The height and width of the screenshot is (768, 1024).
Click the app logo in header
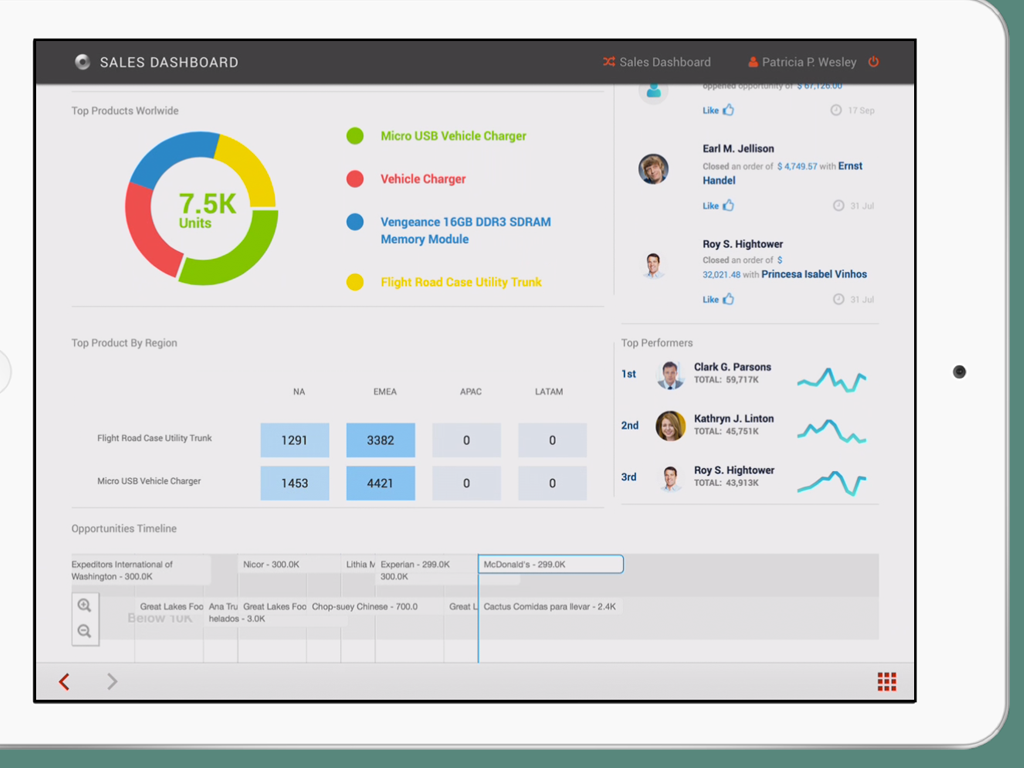click(x=82, y=62)
